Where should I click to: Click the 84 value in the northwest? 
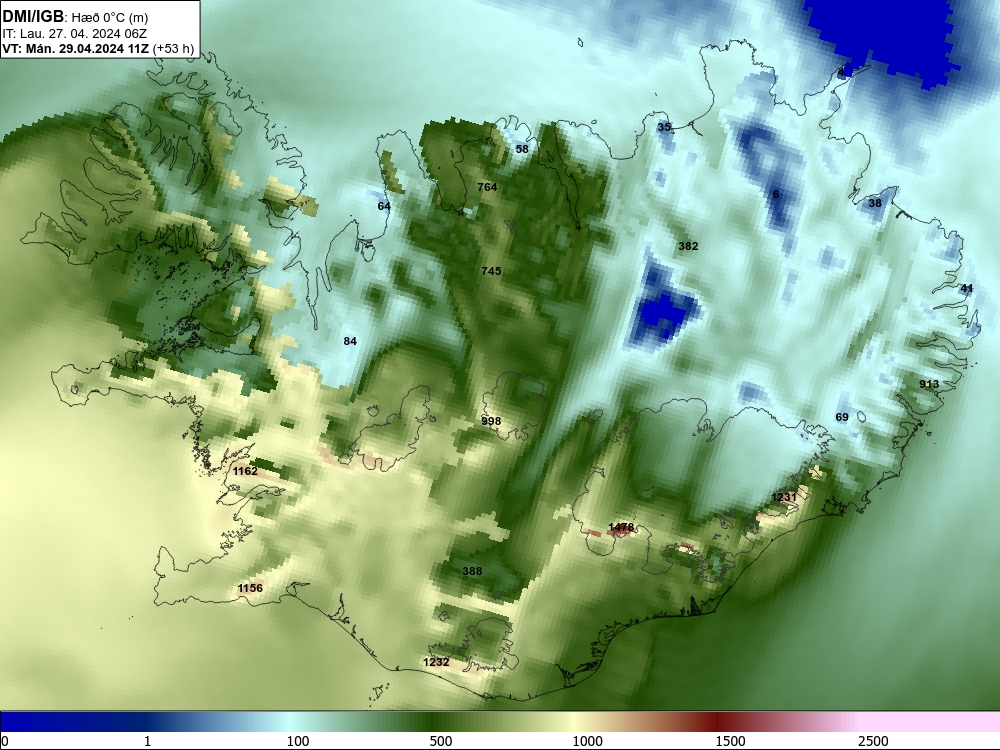350,341
